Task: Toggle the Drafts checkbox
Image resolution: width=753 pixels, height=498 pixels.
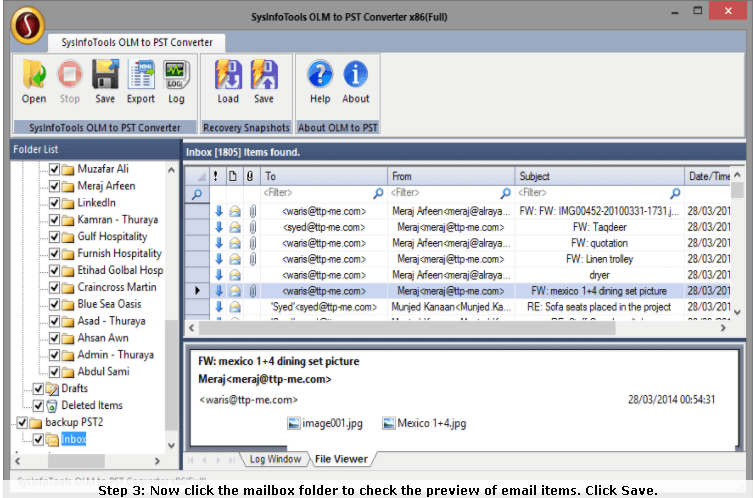Action: (x=38, y=389)
